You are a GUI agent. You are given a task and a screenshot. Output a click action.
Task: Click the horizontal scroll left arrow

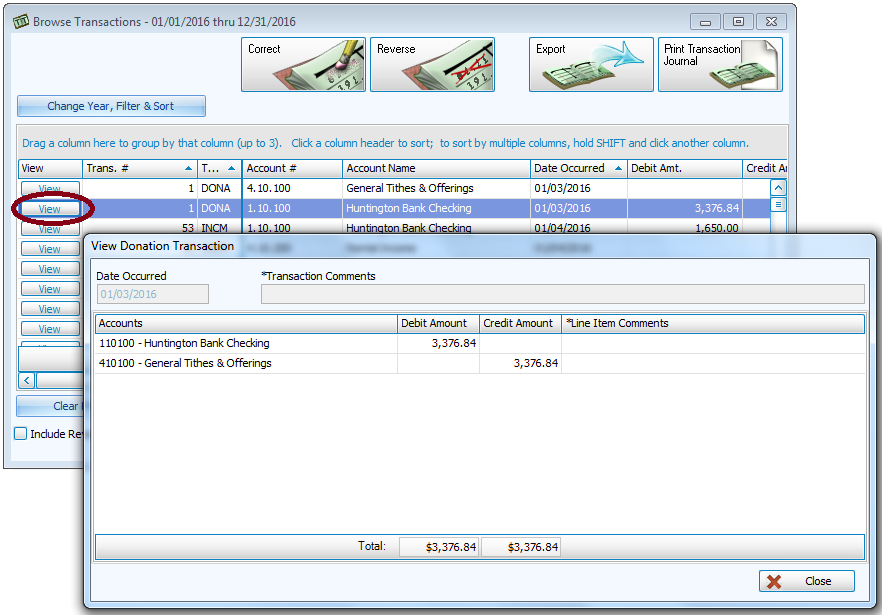point(27,380)
